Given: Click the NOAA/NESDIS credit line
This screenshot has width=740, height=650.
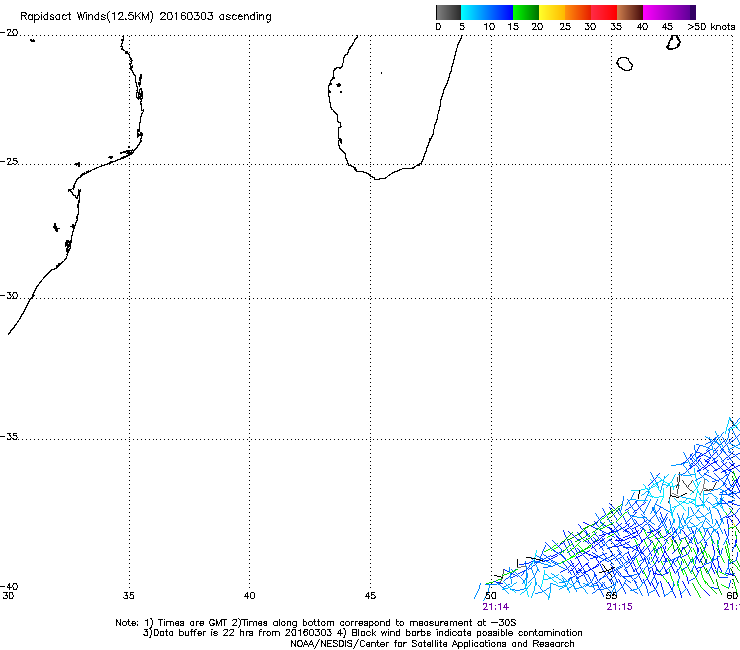Looking at the screenshot, I should (432, 644).
